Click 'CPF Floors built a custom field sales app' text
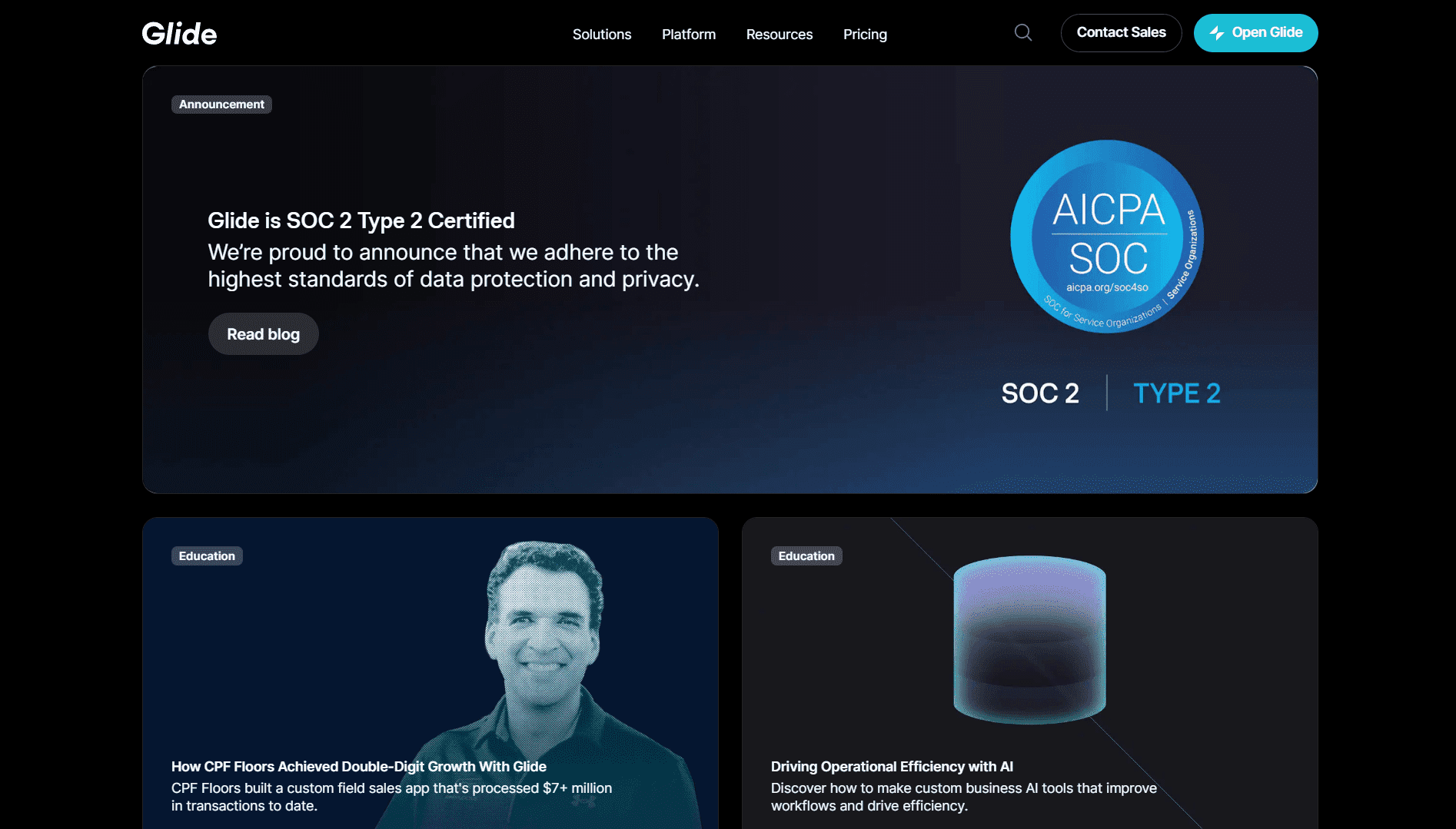 coord(391,797)
